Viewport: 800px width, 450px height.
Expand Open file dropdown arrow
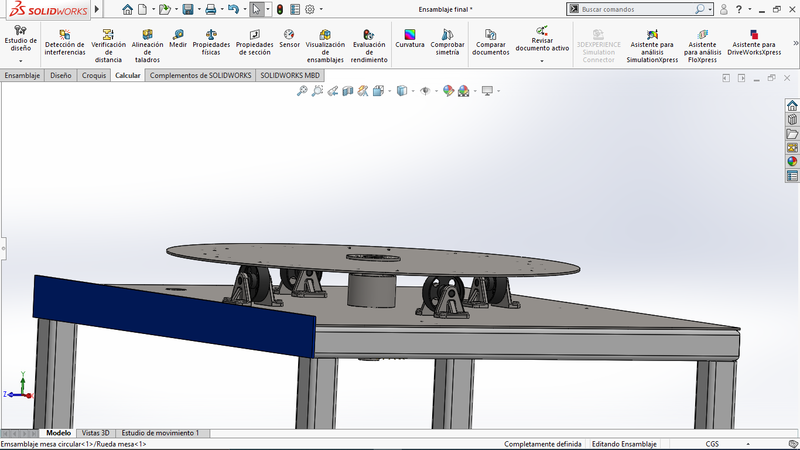tap(176, 9)
